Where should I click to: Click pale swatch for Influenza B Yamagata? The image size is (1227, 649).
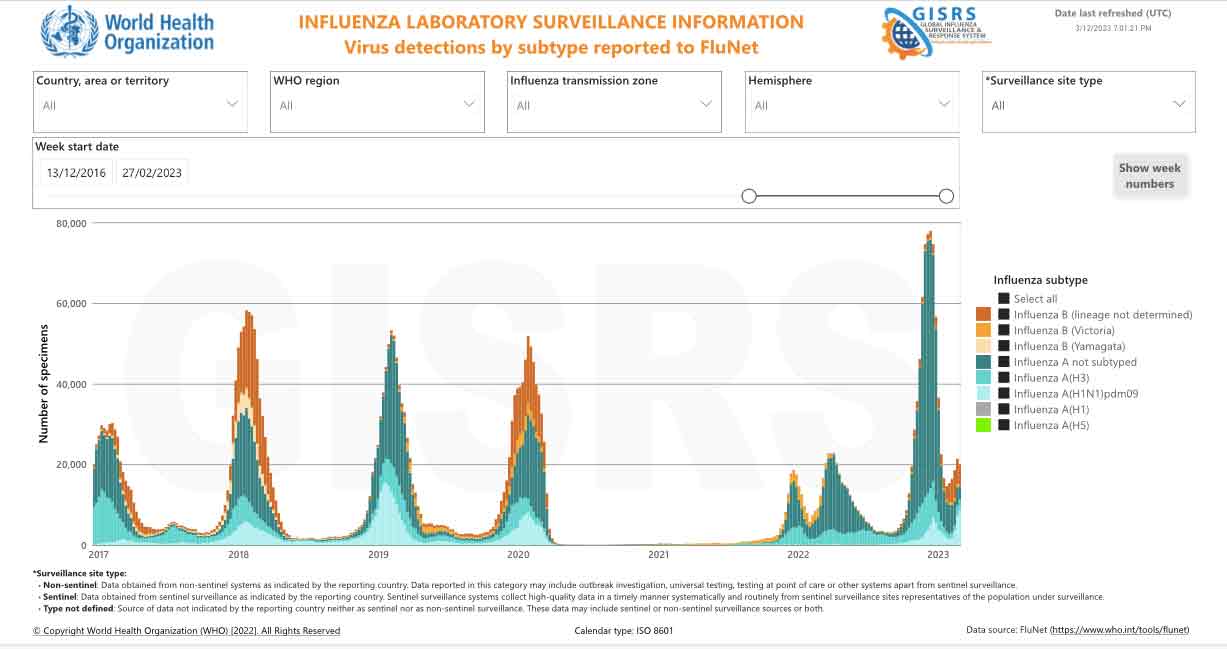[x=983, y=346]
